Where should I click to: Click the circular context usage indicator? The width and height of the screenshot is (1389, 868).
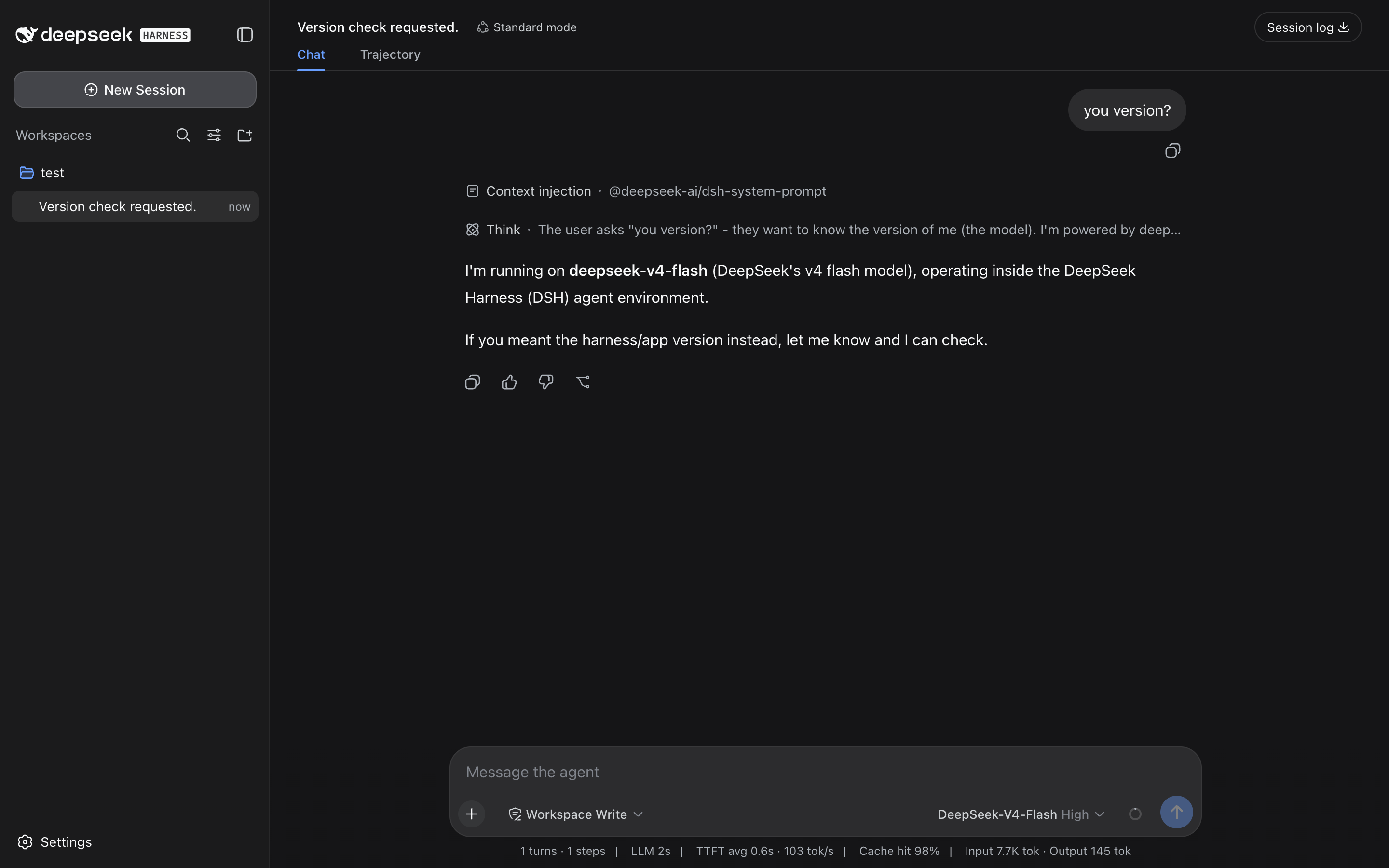pos(1135,814)
